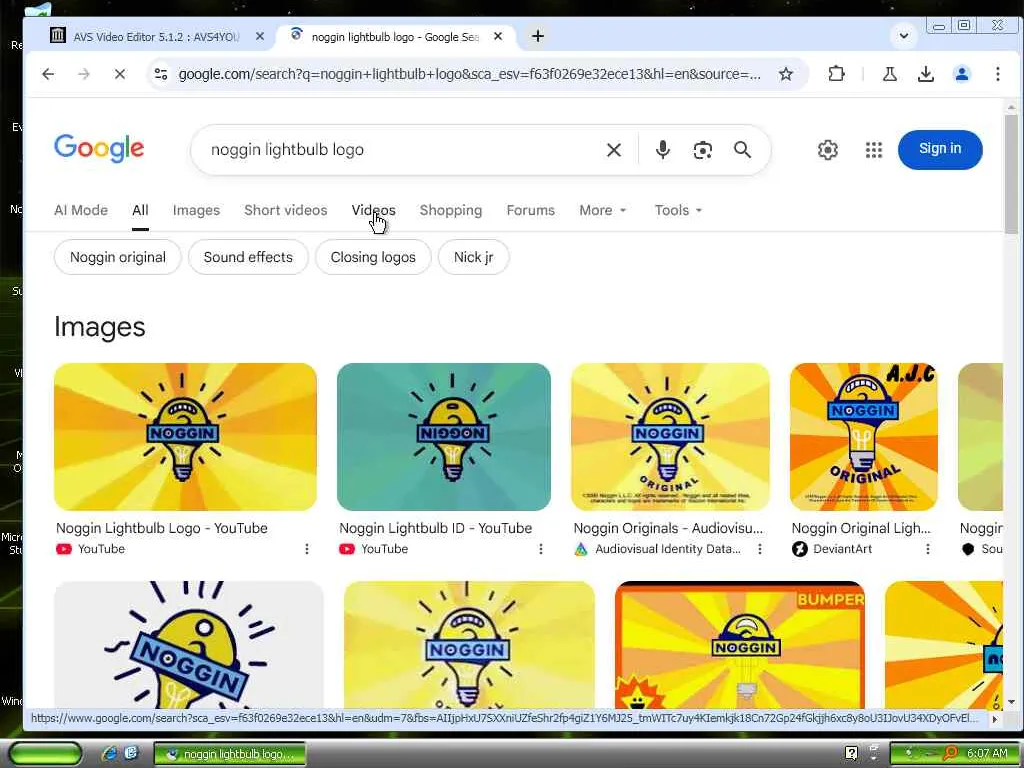Select noggin lightbulb logo taskbar button
The image size is (1024, 768).
pos(230,754)
